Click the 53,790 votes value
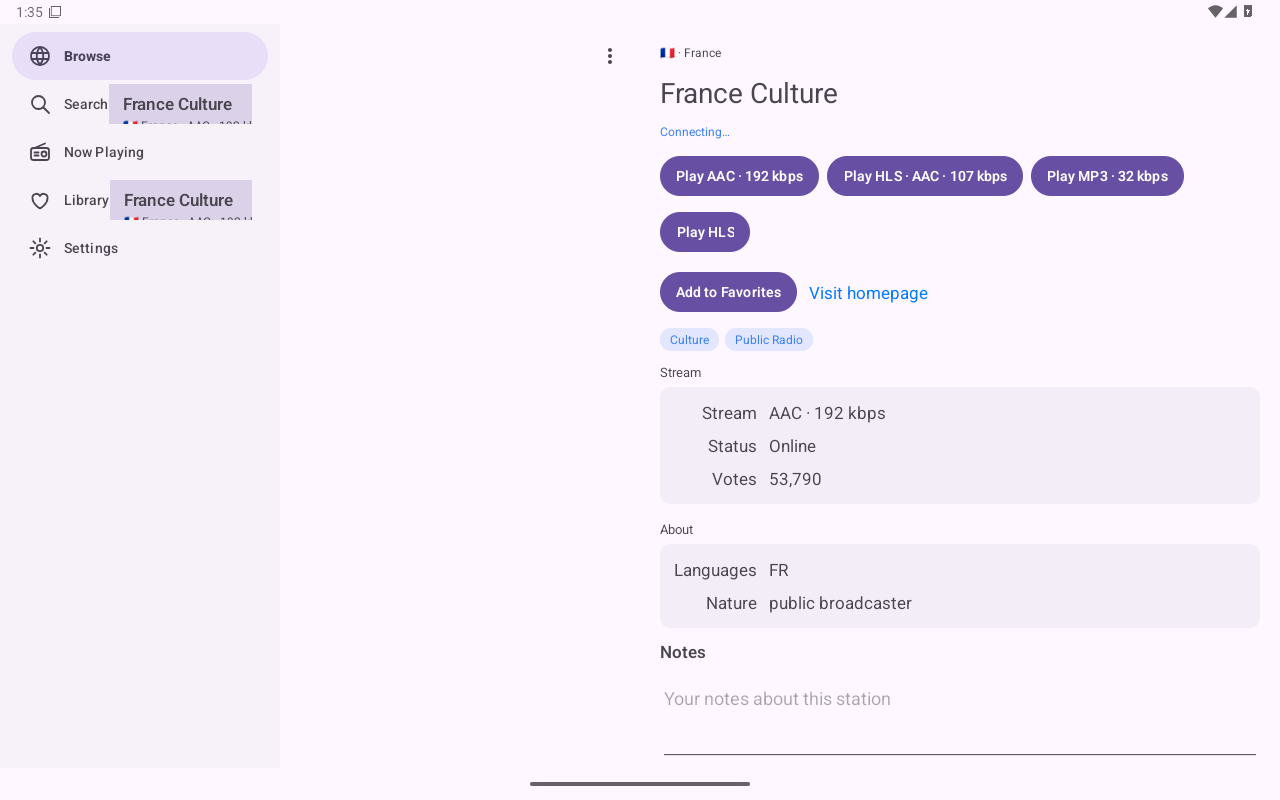 click(x=795, y=479)
